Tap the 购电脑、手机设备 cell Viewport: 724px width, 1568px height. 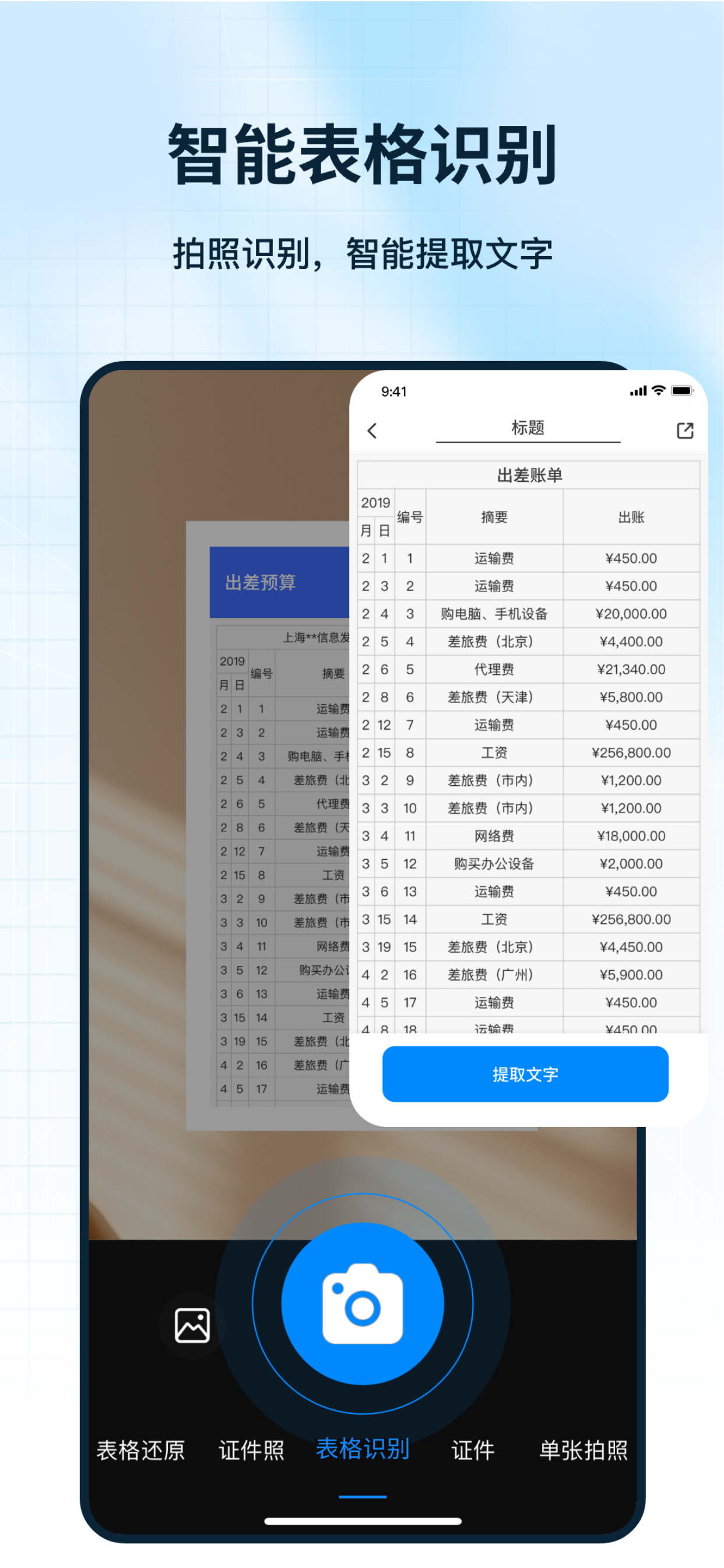[494, 614]
